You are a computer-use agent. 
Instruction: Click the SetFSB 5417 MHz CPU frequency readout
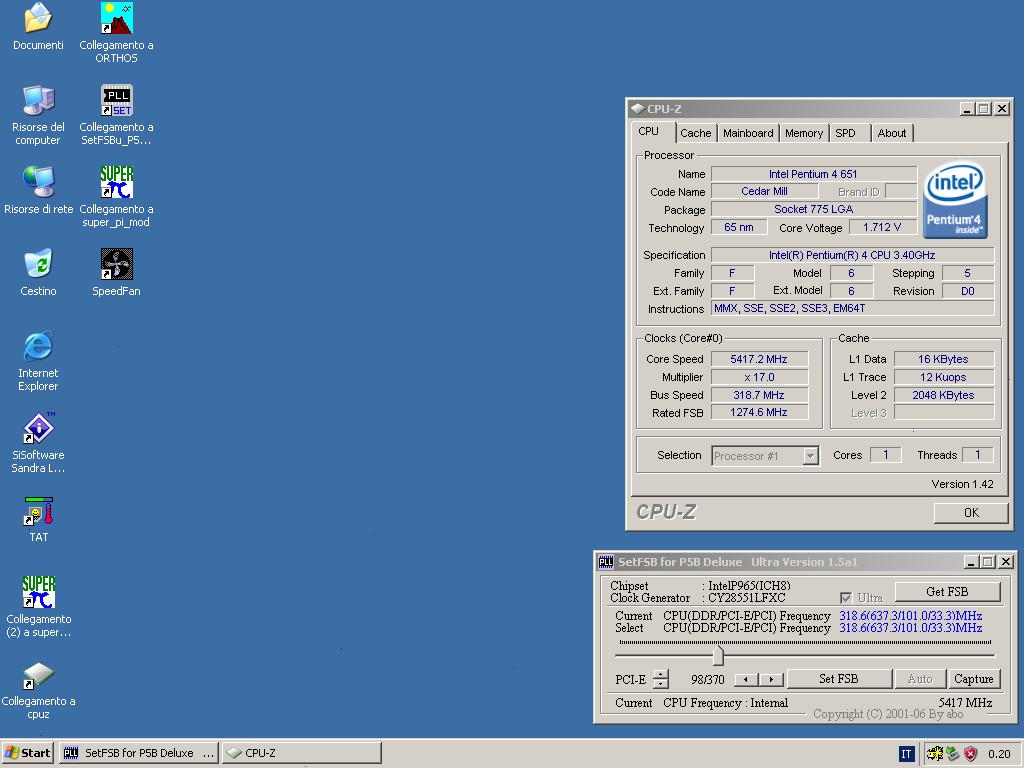click(x=965, y=703)
